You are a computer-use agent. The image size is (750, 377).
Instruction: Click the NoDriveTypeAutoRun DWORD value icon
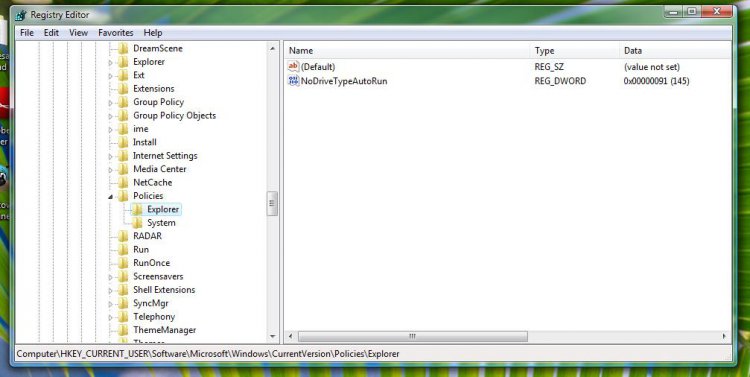(293, 81)
